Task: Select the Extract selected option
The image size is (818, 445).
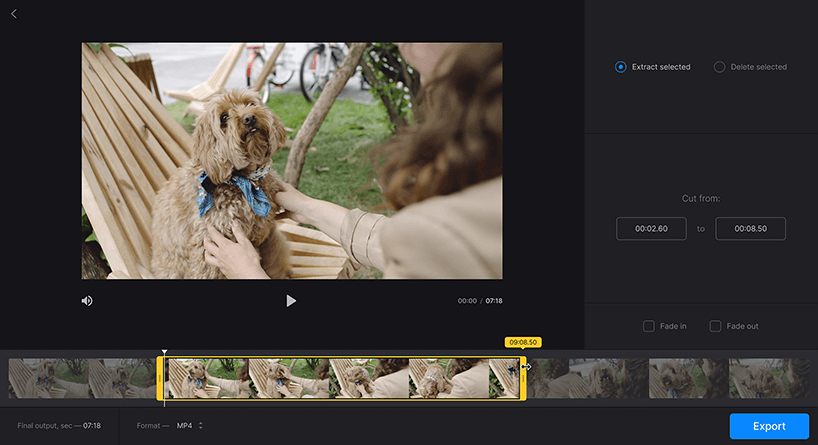Action: coord(621,67)
